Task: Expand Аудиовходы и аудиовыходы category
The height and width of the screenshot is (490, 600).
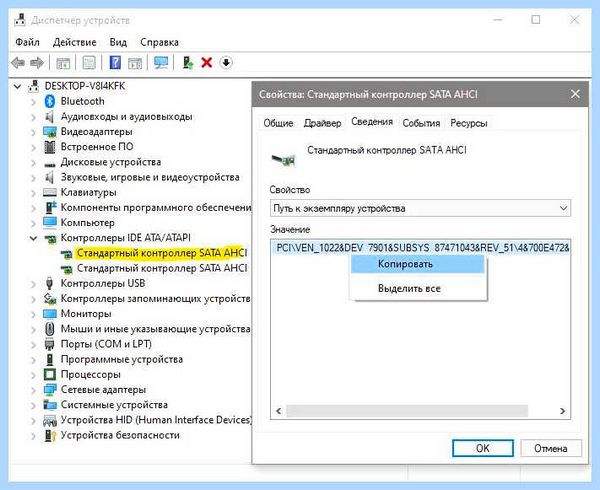Action: 33,117
